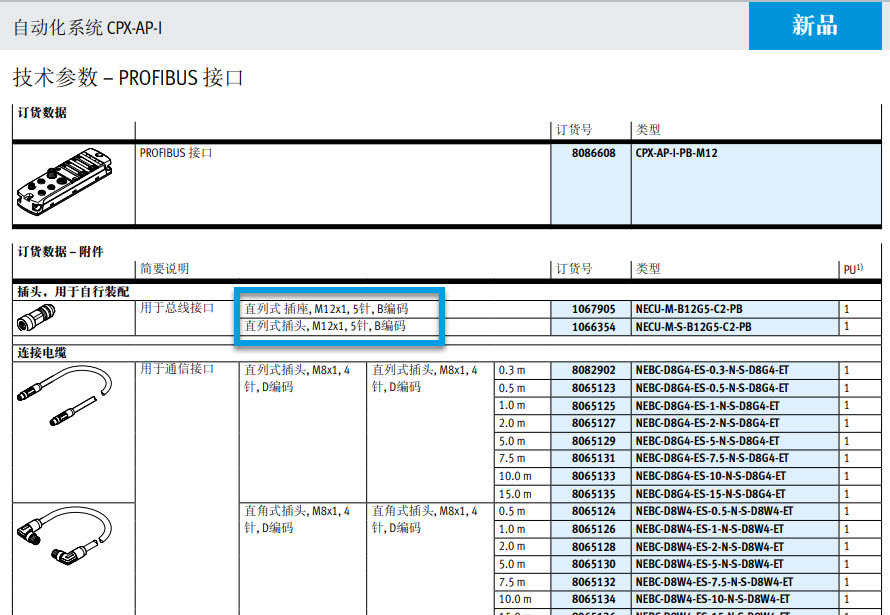The image size is (890, 615).
Task: Select order number 8086608
Action: point(593,153)
